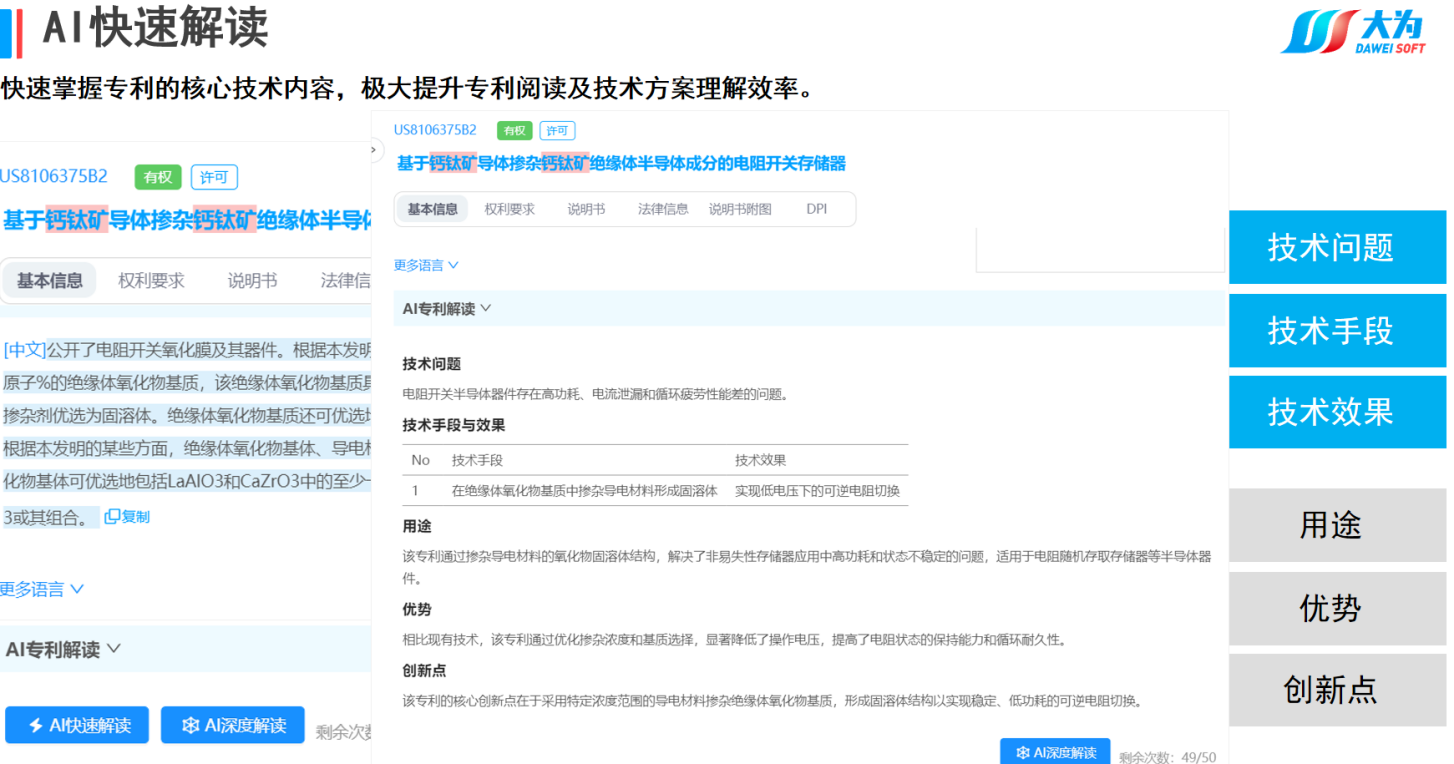
Task: Click the 许可 tag in right panel
Action: pos(557,130)
